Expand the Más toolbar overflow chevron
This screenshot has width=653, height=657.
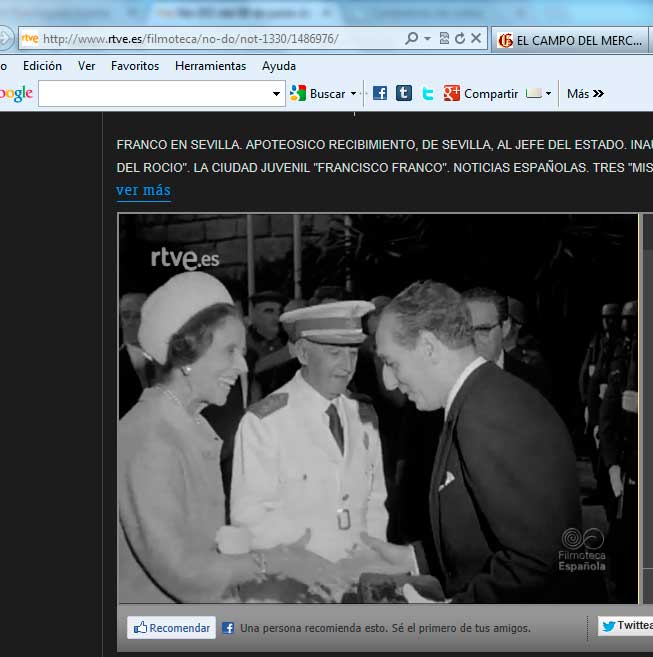[x=586, y=93]
